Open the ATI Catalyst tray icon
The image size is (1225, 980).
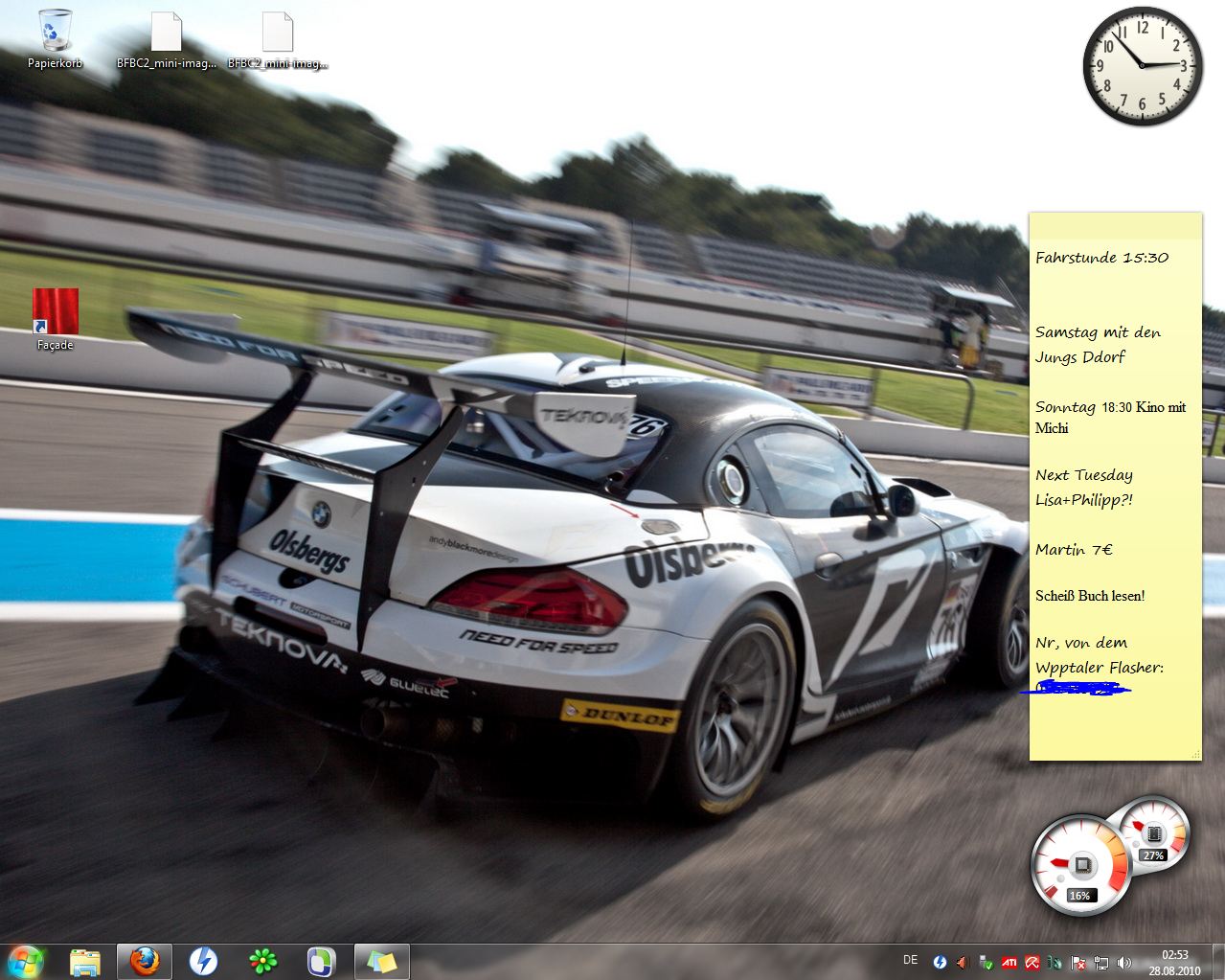1009,962
